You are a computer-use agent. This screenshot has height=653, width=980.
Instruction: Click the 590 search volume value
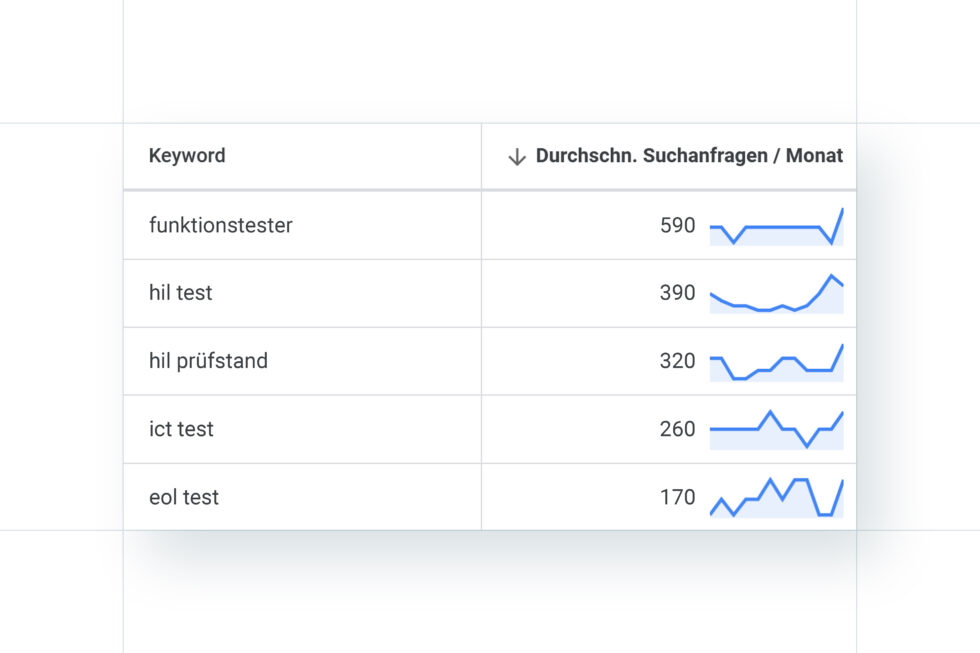[x=678, y=225]
